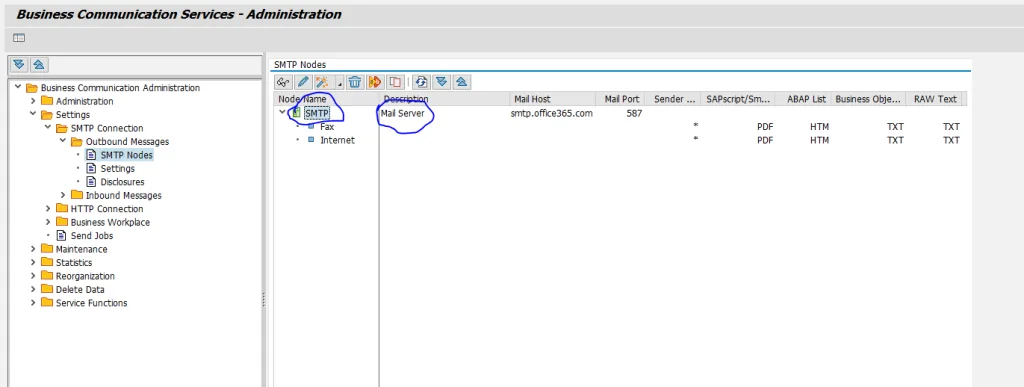This screenshot has width=1024, height=387.
Task: Select the Internet node row
Action: pos(337,140)
